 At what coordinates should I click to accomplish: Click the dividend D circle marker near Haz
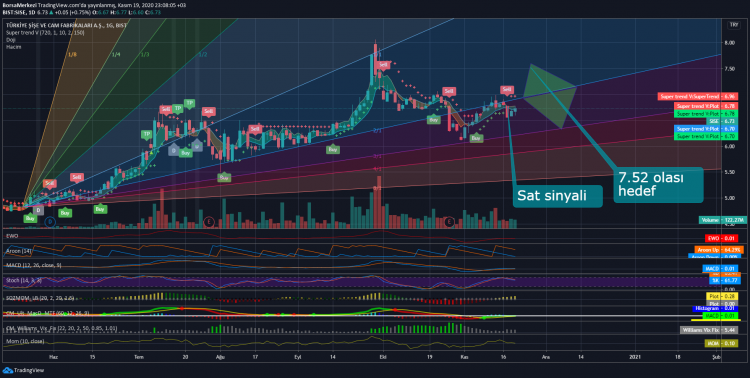click(51, 222)
